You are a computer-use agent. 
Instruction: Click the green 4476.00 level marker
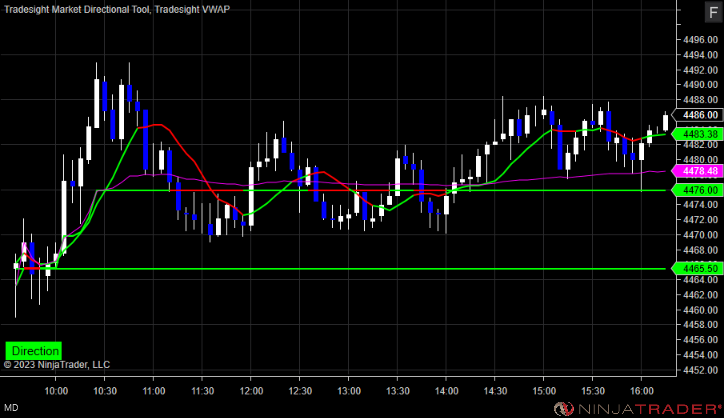click(x=698, y=190)
